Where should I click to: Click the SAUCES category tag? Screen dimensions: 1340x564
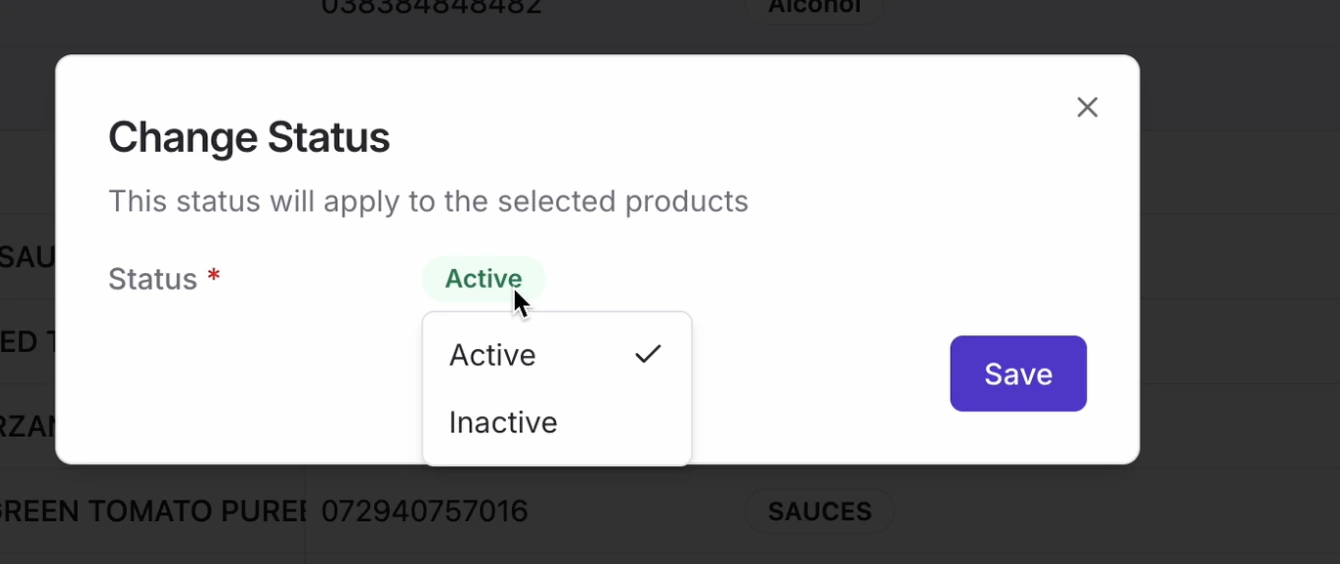pos(819,512)
